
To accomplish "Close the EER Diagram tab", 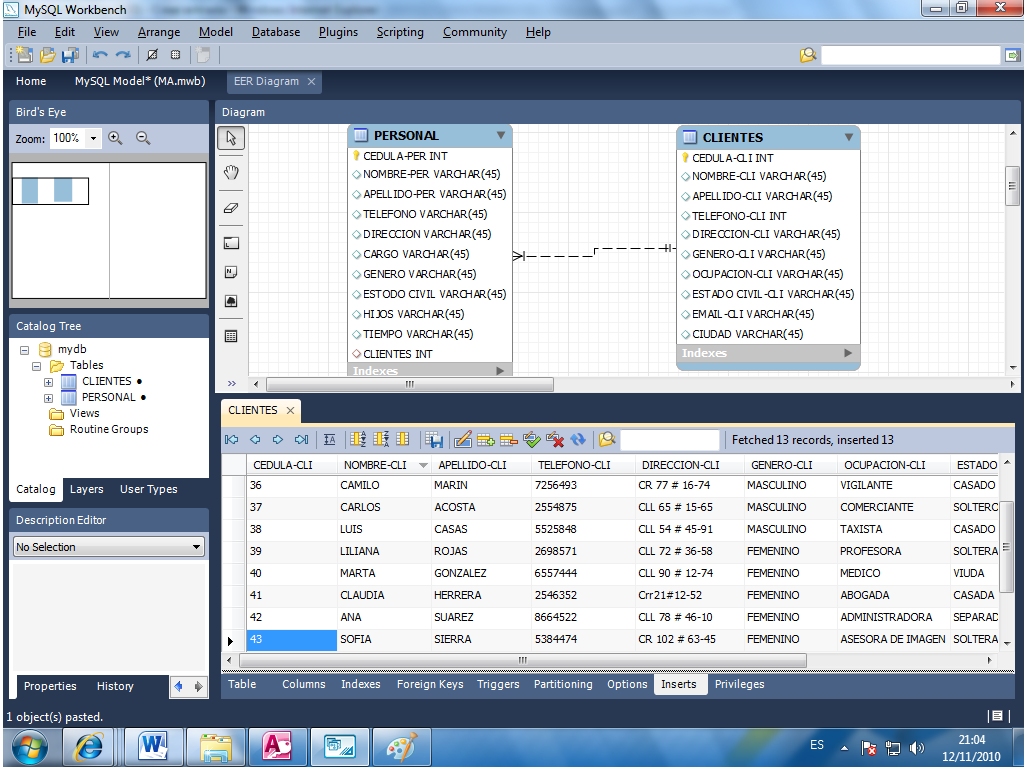I will pyautogui.click(x=312, y=81).
